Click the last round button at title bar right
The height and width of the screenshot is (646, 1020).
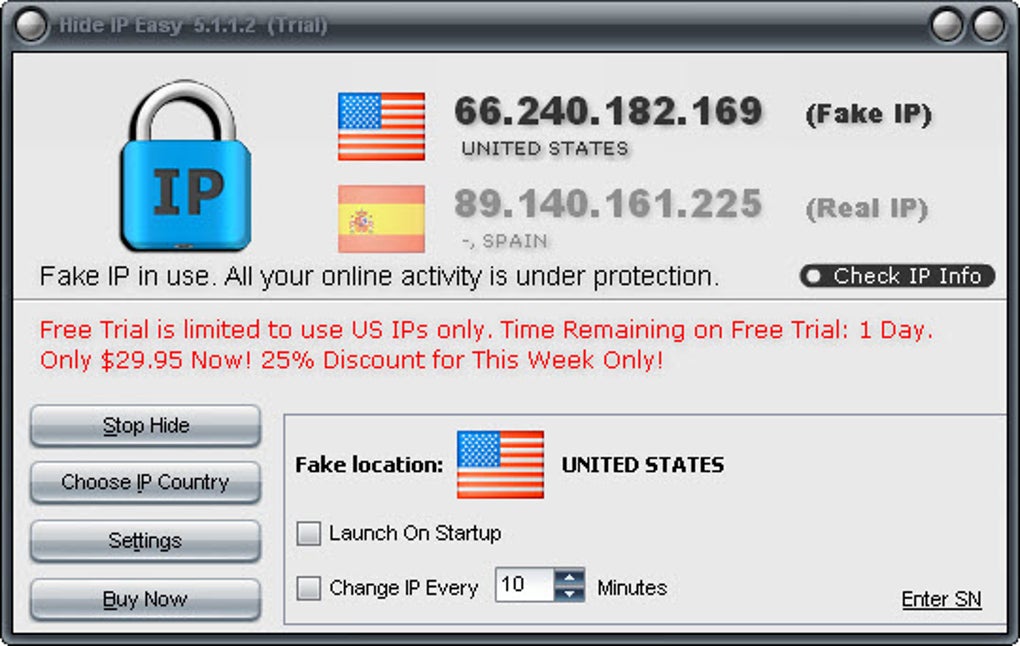click(x=988, y=25)
